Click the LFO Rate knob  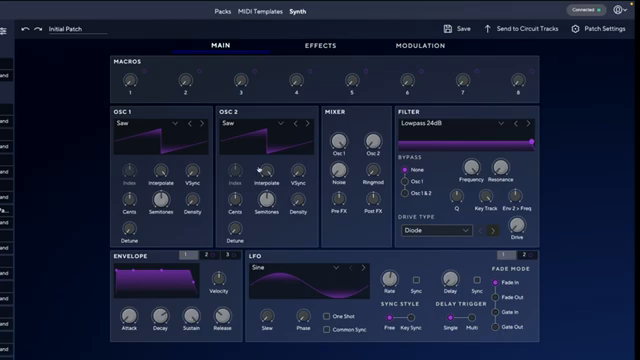(x=389, y=279)
